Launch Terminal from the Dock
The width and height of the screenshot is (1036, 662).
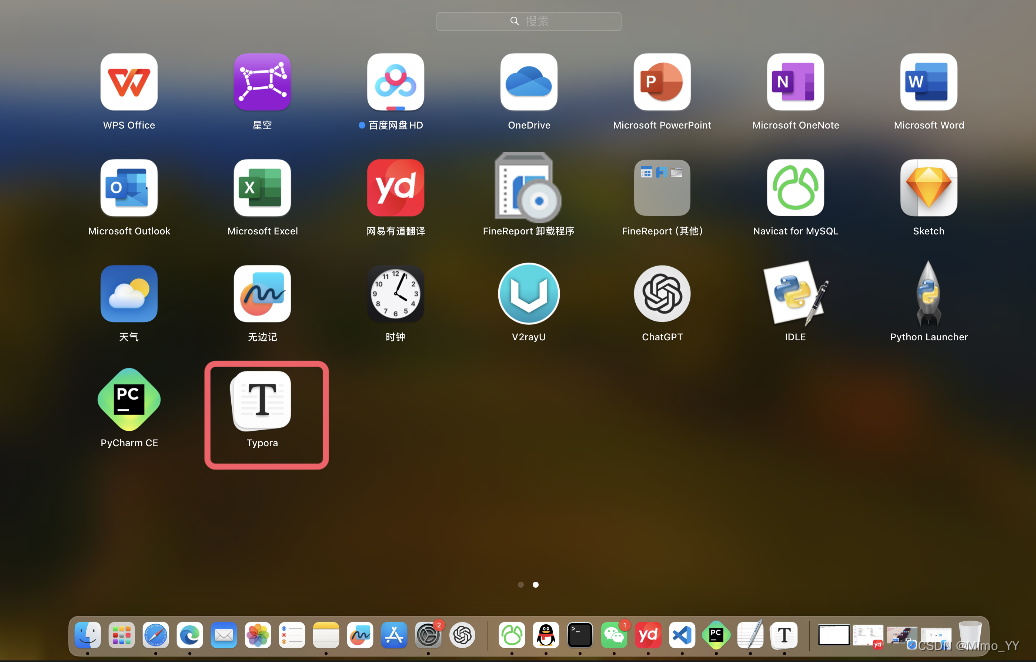point(580,636)
